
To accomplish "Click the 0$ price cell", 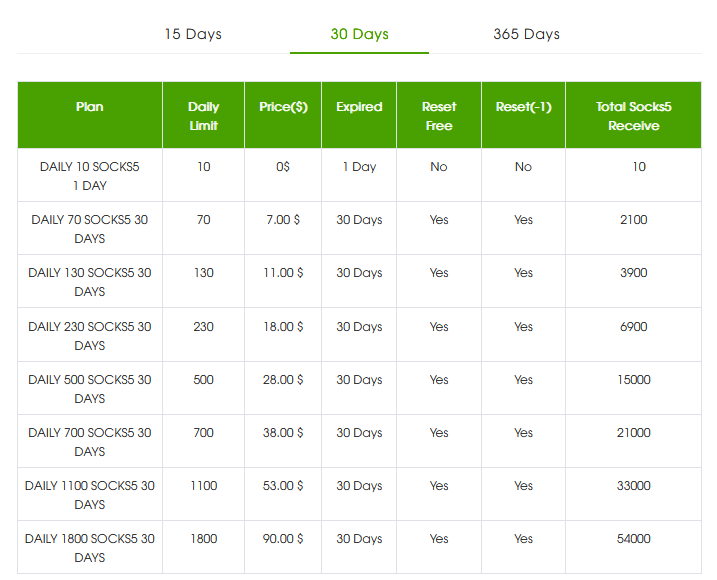I will pyautogui.click(x=283, y=167).
